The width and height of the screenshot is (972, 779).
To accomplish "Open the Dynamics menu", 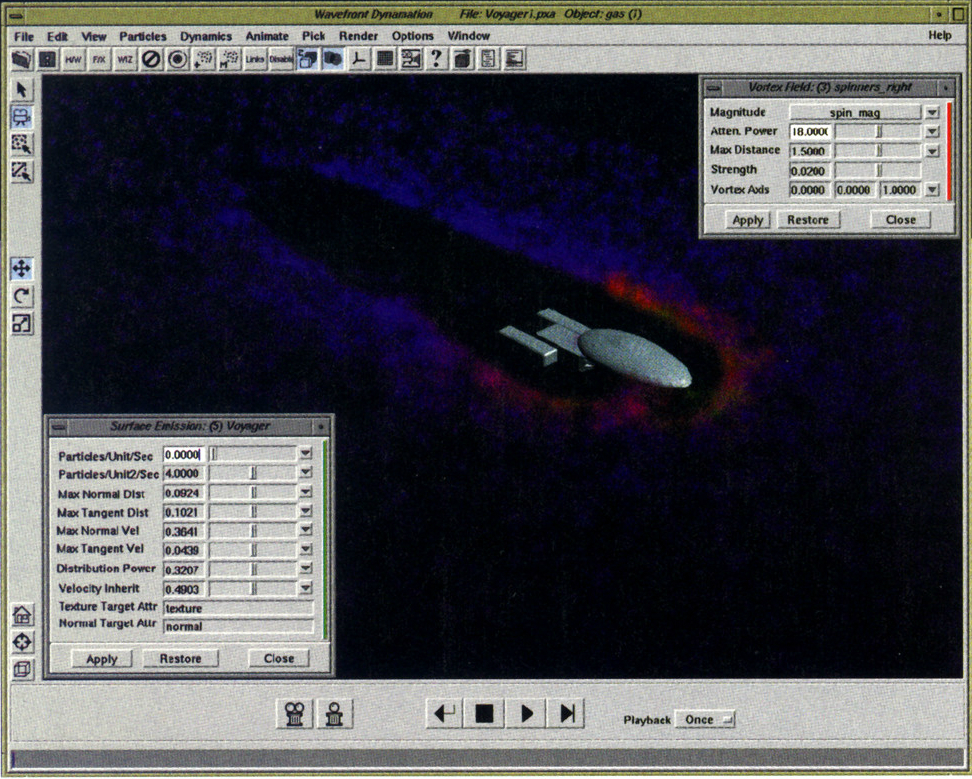I will pyautogui.click(x=205, y=35).
